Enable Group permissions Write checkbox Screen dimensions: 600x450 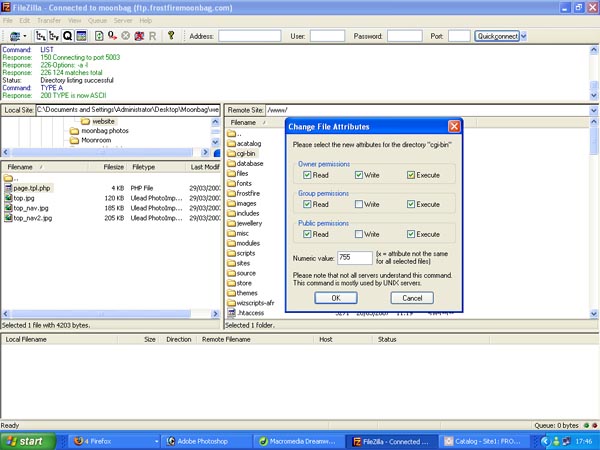click(361, 204)
